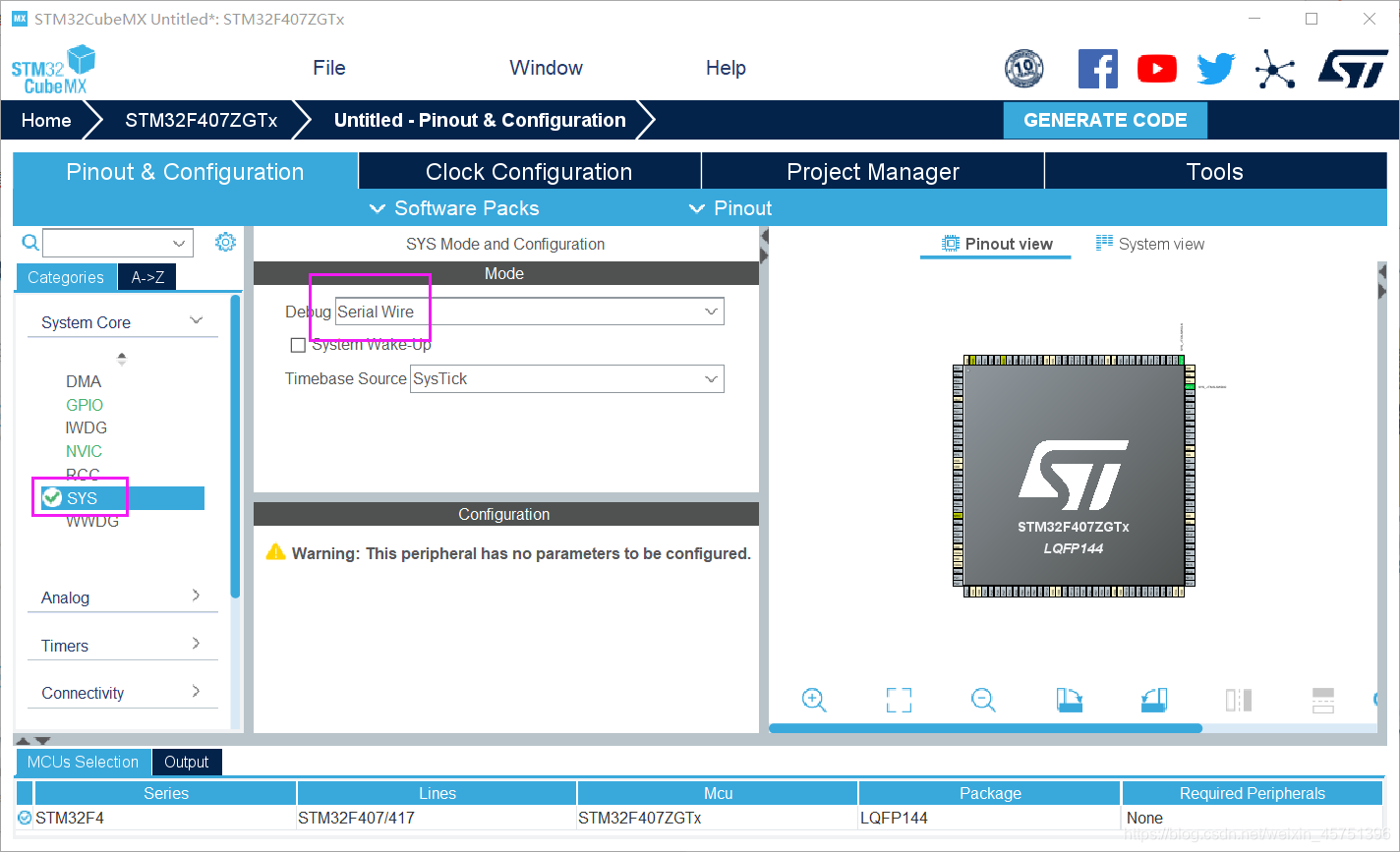Click the ST logo in the header
Viewport: 1400px width, 852px height.
(1353, 69)
